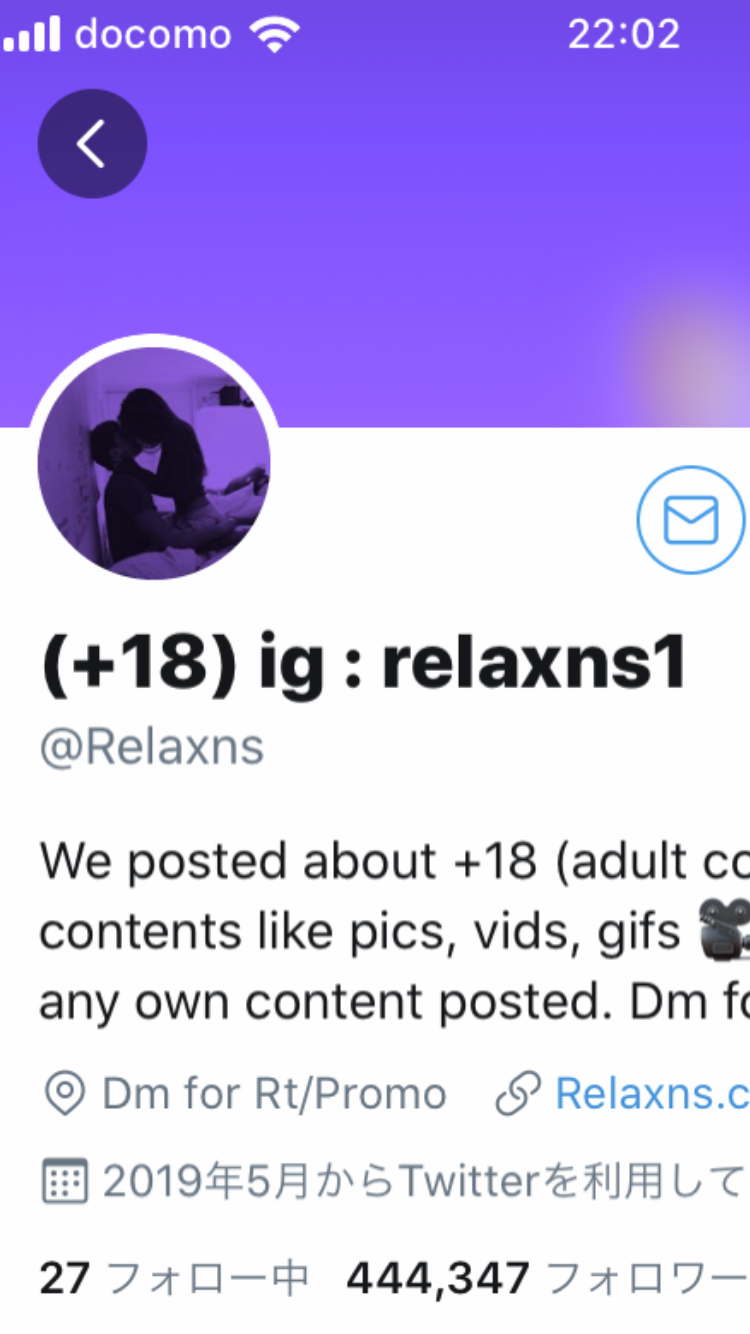Viewport: 750px width, 1334px height.
Task: Tap the location pin icon
Action: [65, 1094]
